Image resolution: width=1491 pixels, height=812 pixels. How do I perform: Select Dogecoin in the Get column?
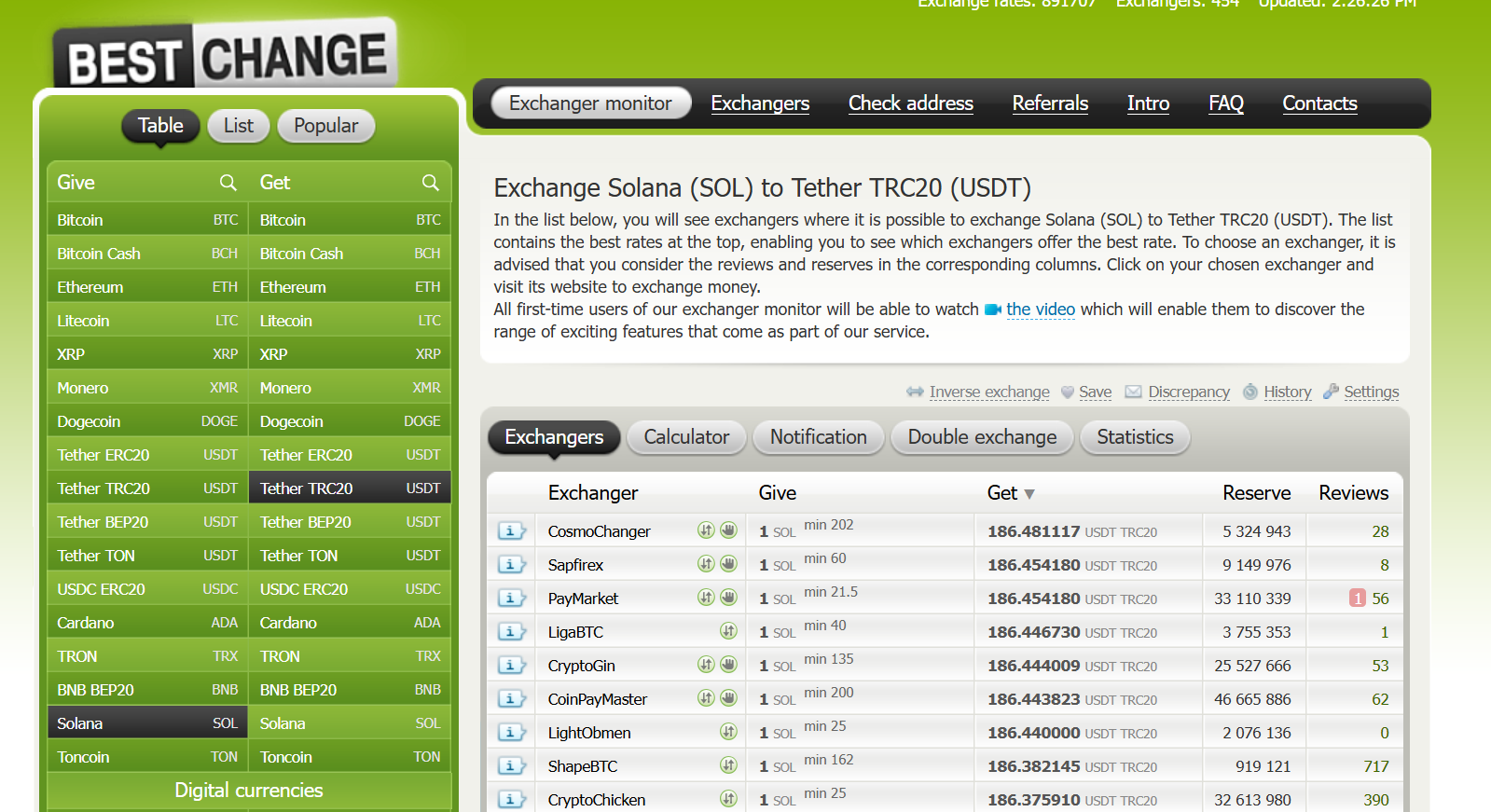(x=292, y=421)
